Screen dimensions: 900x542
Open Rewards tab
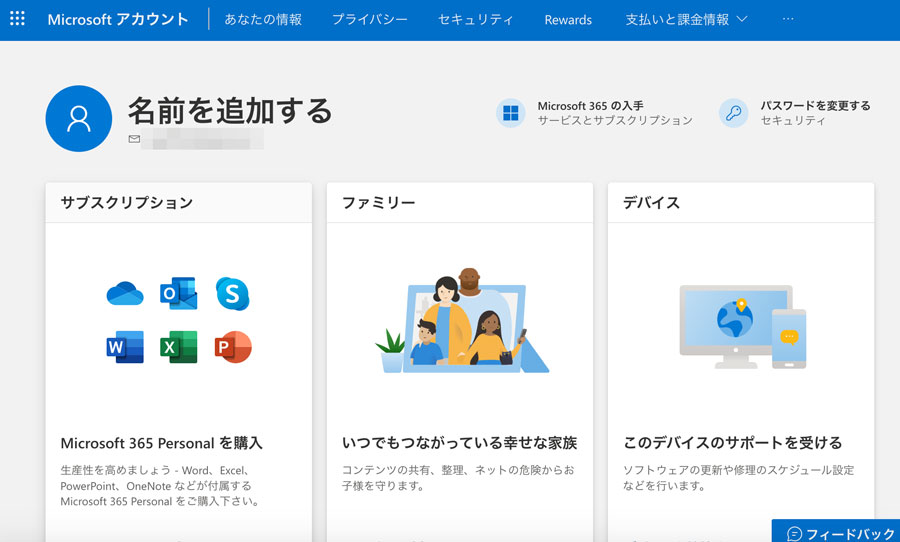coord(568,20)
